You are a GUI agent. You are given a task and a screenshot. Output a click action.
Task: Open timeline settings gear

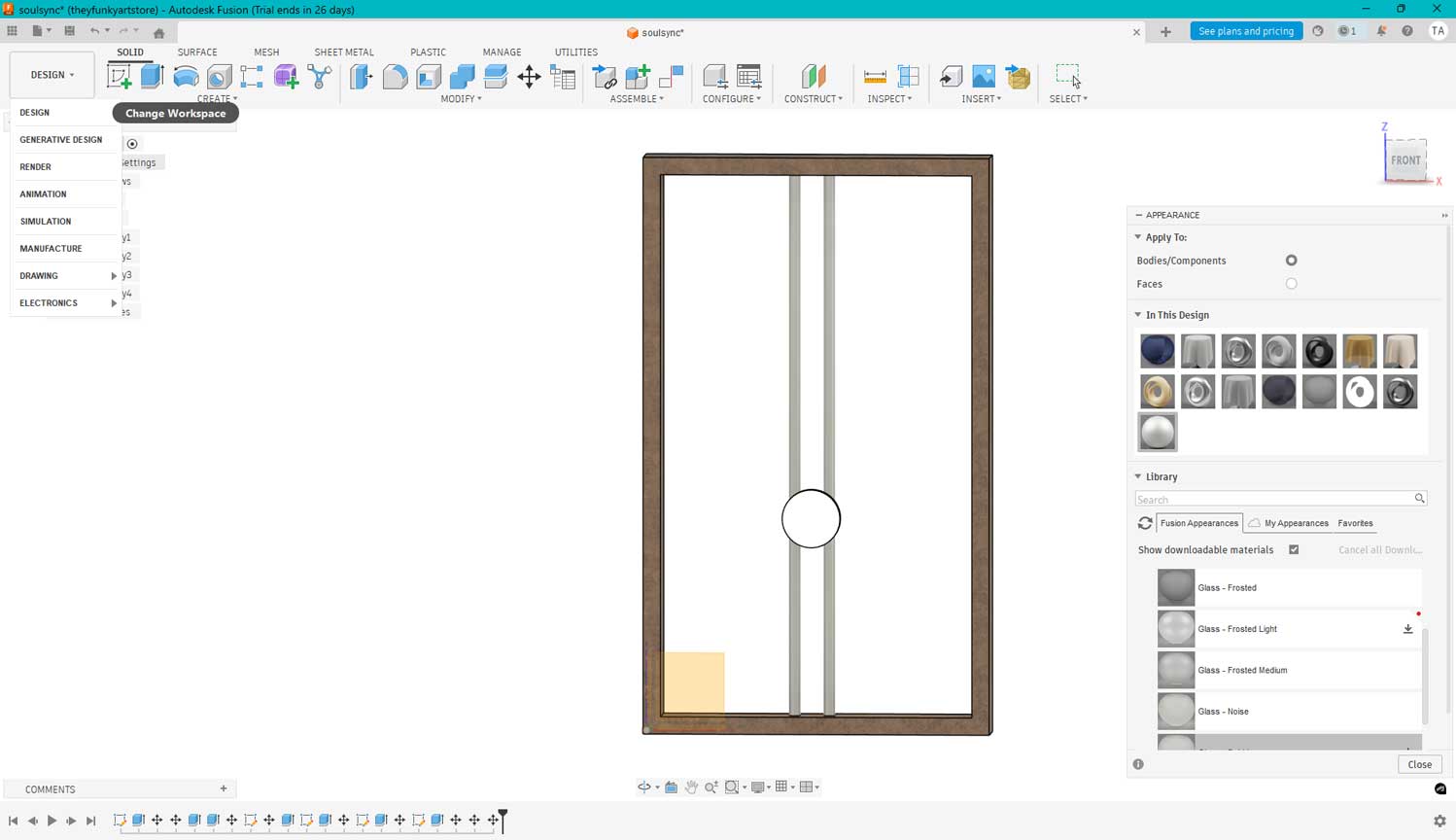click(1439, 821)
